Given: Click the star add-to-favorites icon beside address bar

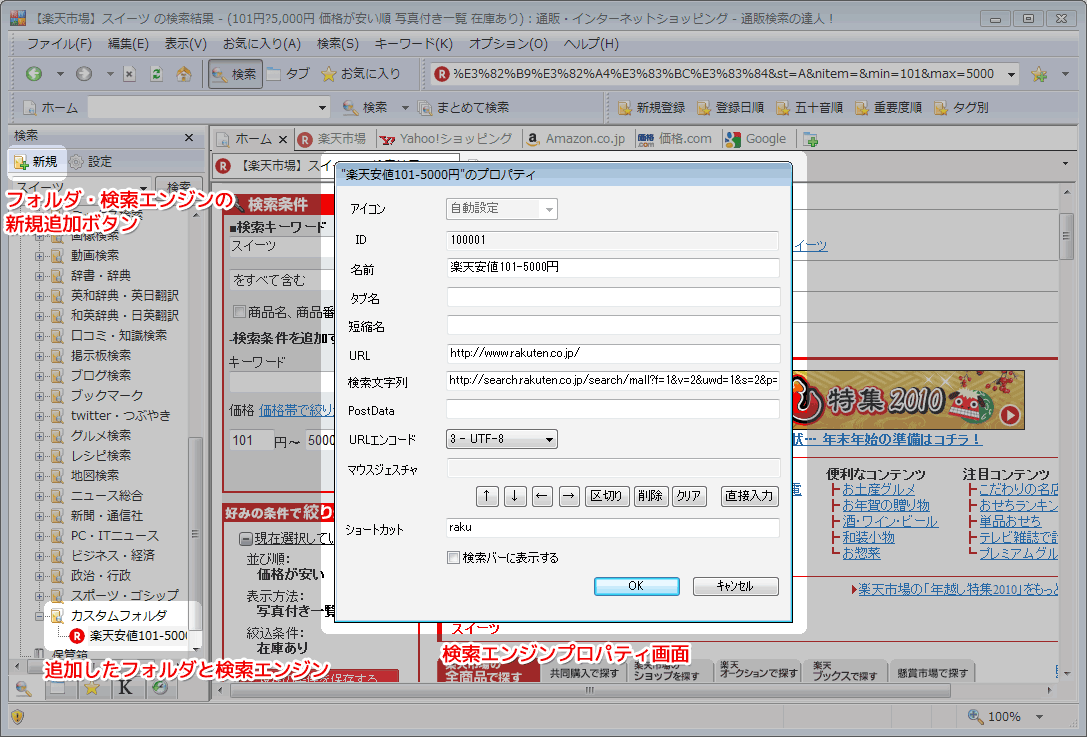Looking at the screenshot, I should (1039, 74).
